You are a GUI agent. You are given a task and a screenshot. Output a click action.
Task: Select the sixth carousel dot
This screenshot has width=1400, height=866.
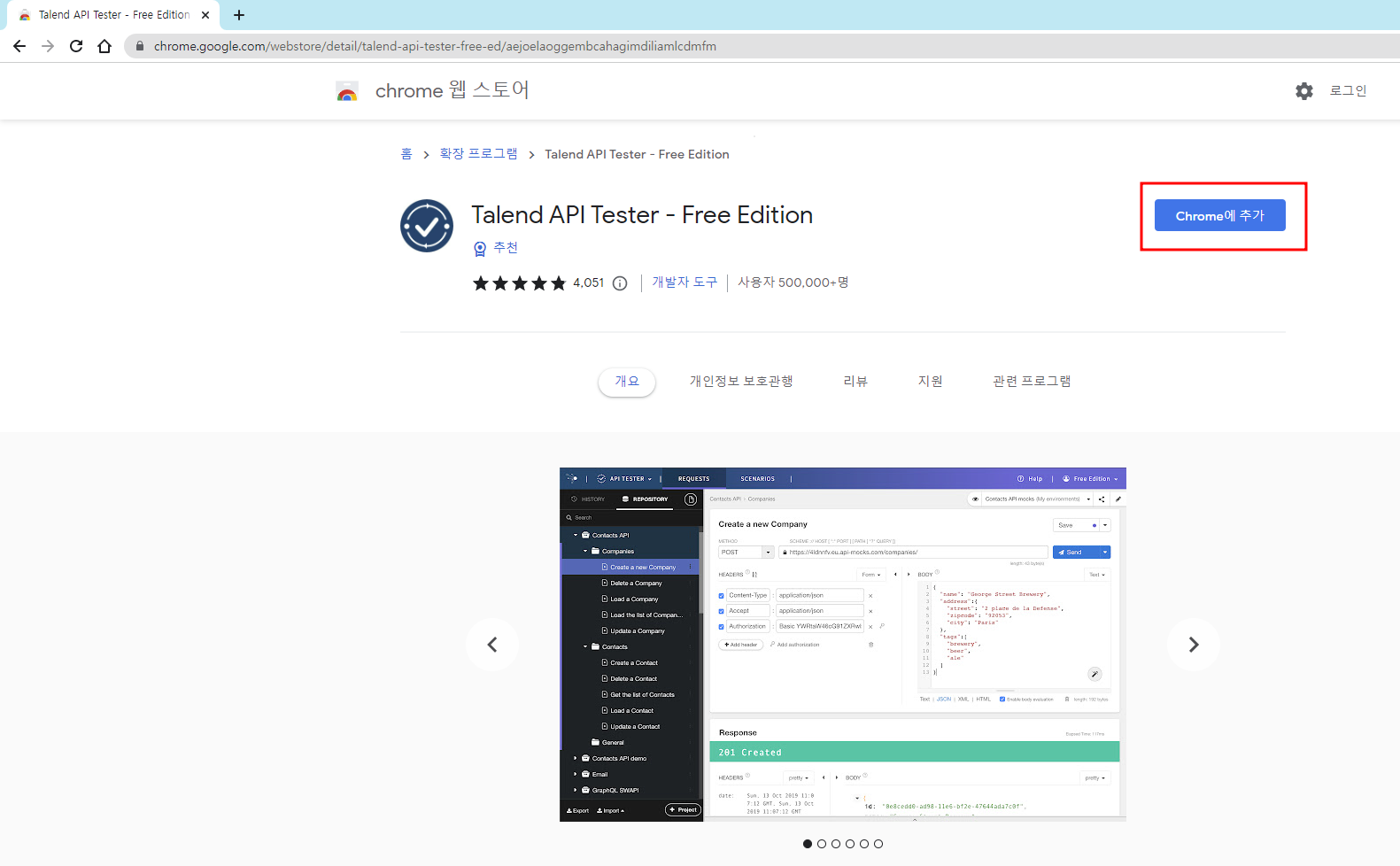point(878,844)
